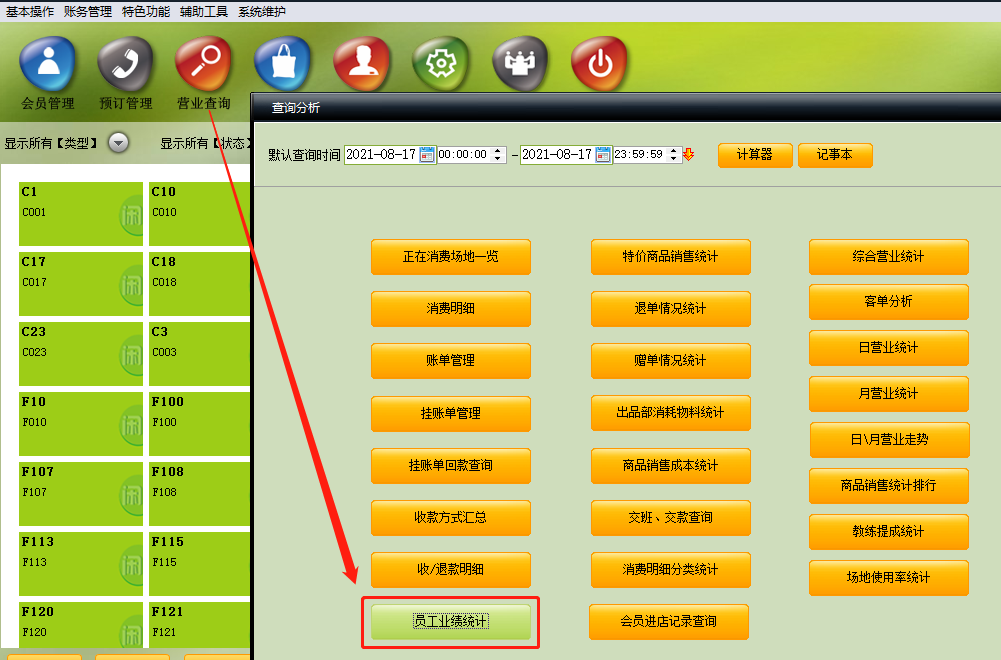Select venue tile F113
Image resolution: width=1001 pixels, height=660 pixels.
coord(81,564)
